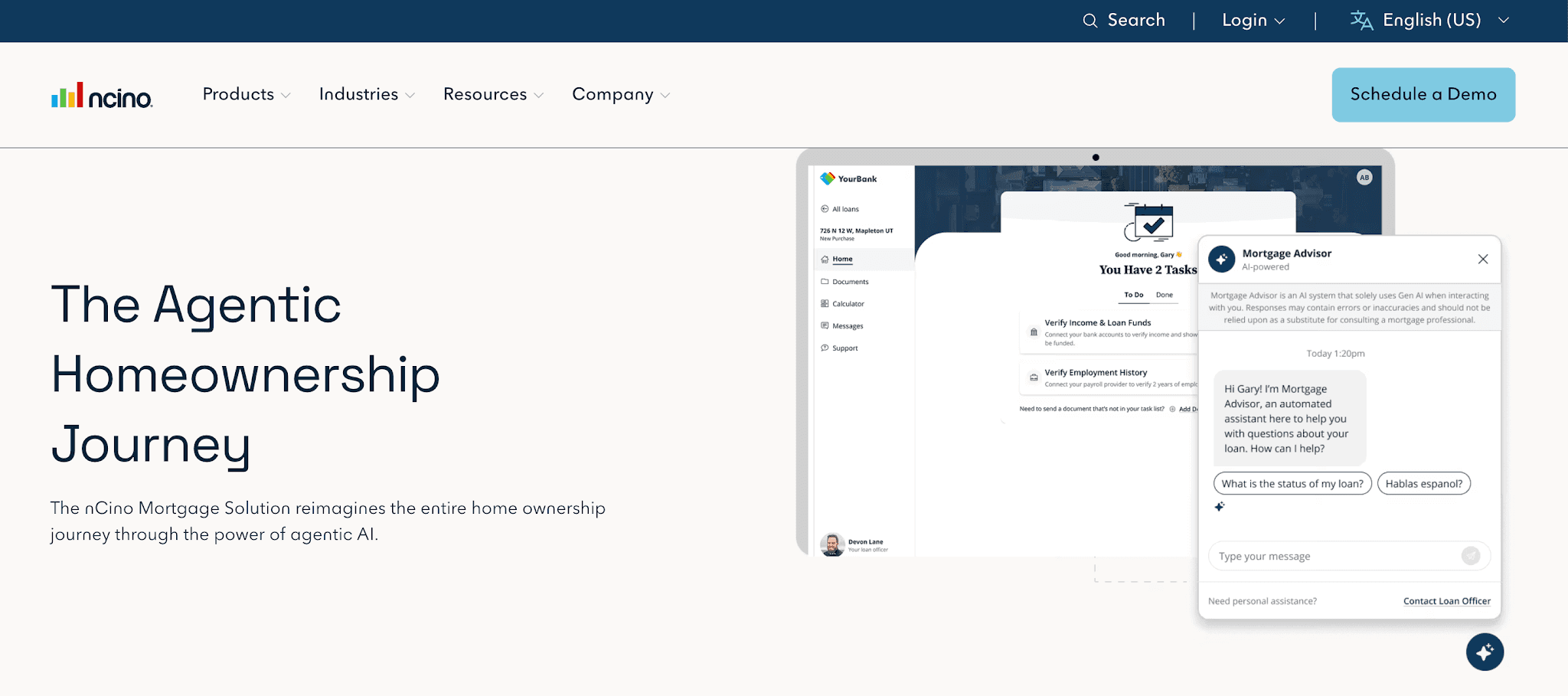Click the Messages icon in sidebar
Screen dimensions: 1568x696
825,326
